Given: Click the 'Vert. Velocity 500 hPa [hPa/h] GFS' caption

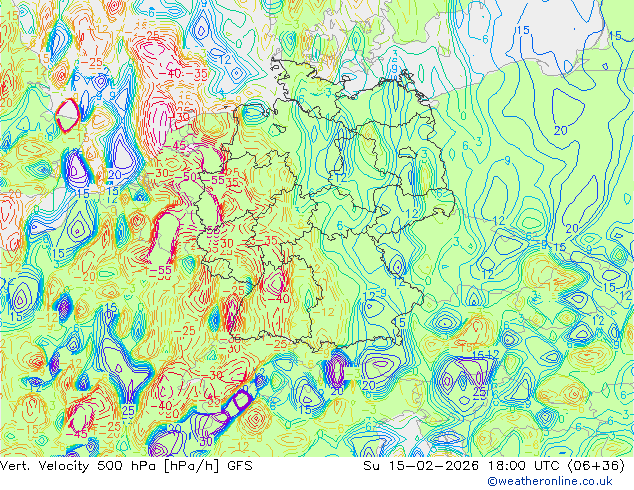Looking at the screenshot, I should click(126, 466).
